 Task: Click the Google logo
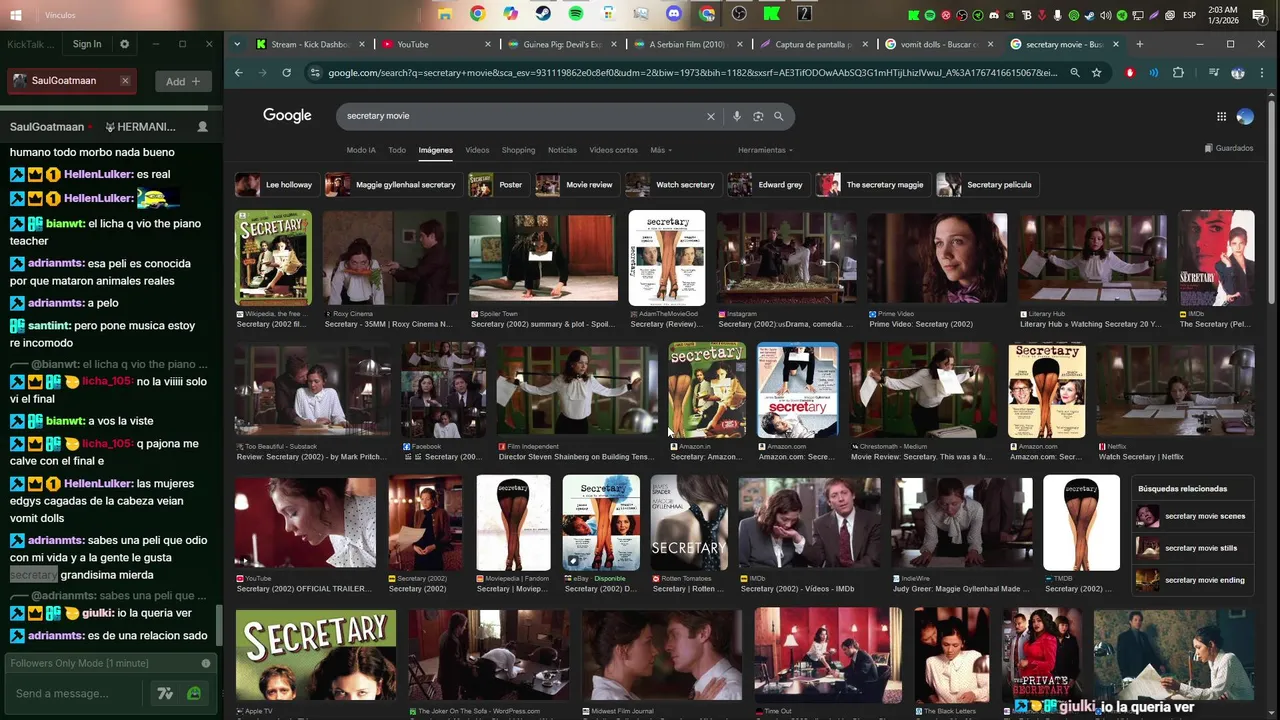click(287, 116)
